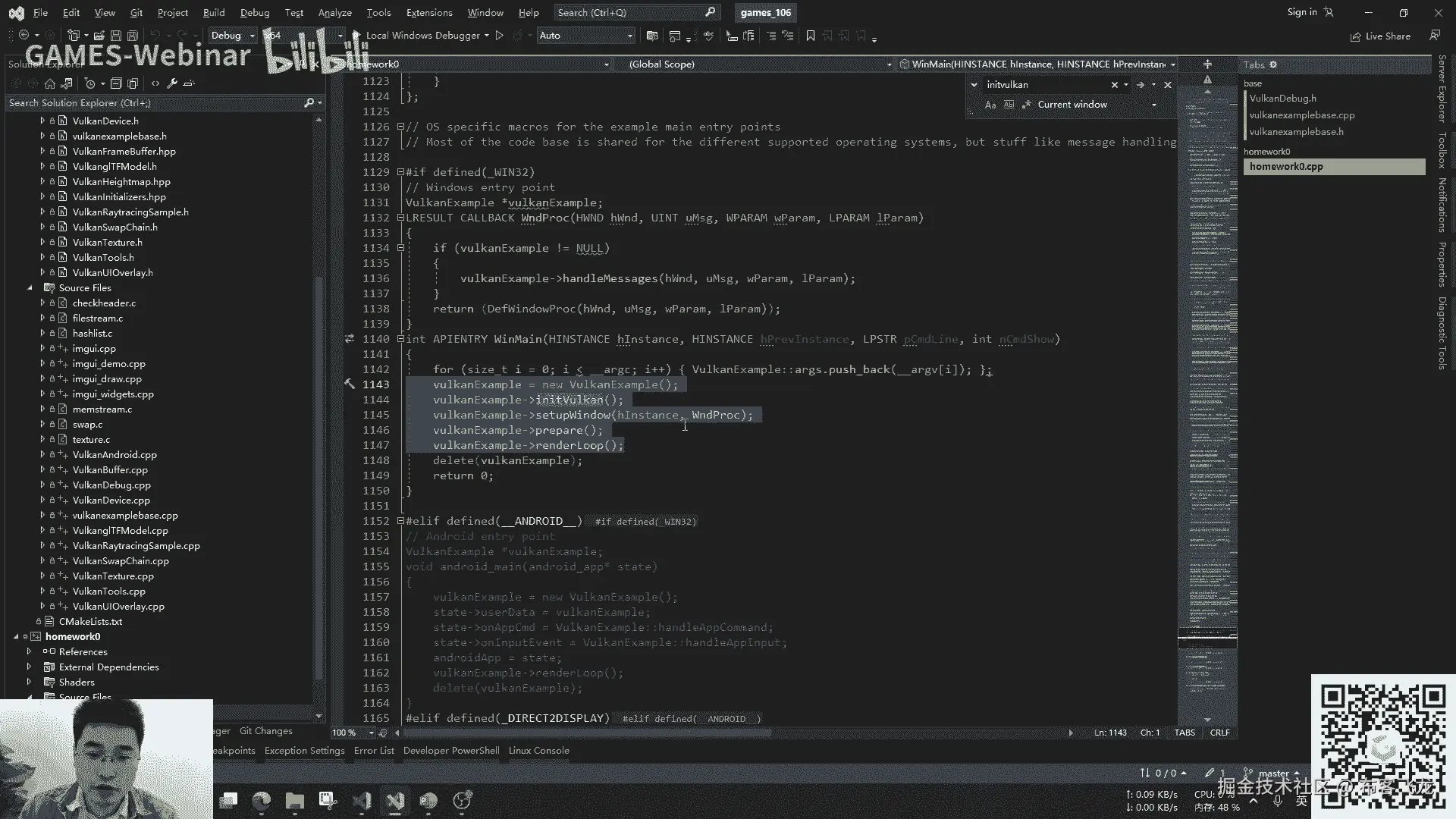The height and width of the screenshot is (819, 1456).
Task: Click the editor zoom level 100 % box
Action: 345,733
